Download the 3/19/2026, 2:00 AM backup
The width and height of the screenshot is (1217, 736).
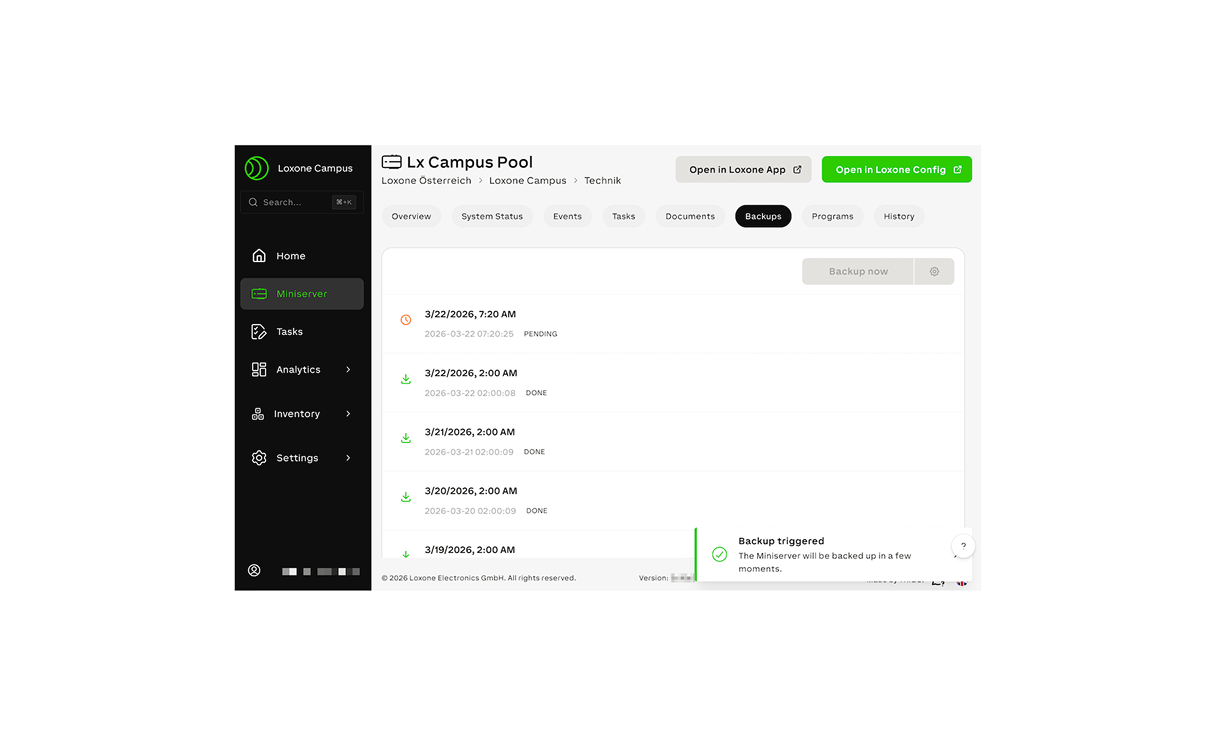[406, 554]
